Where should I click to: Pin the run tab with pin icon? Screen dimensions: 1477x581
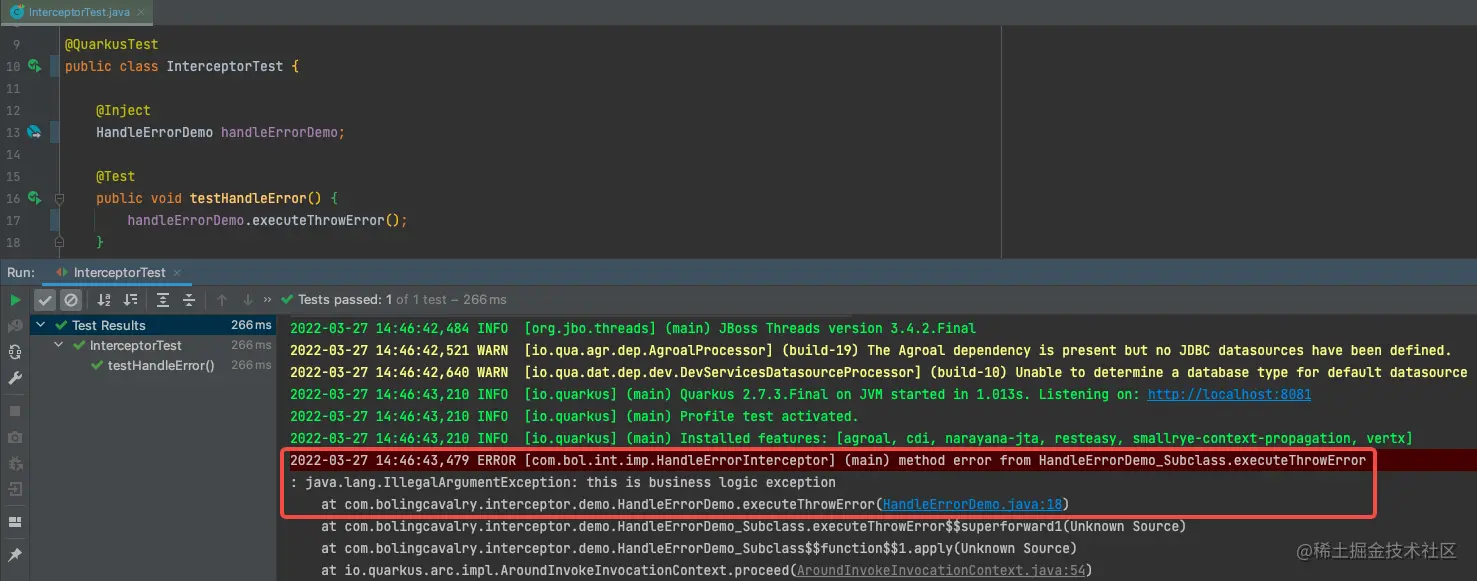[15, 554]
